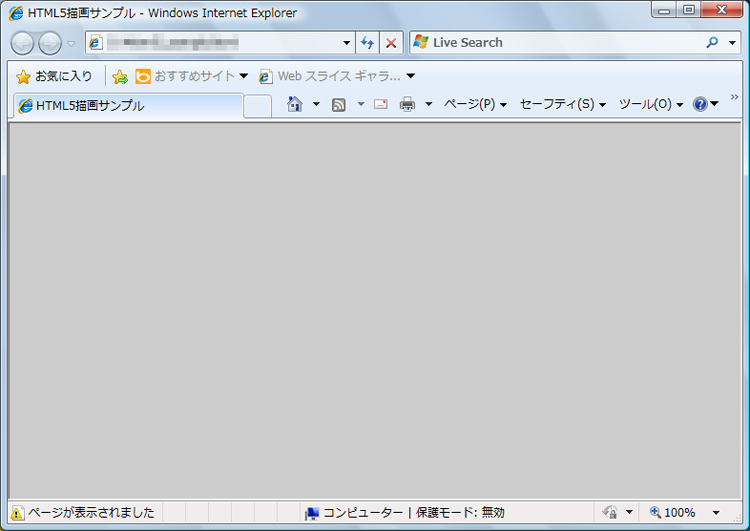
Task: Open a new blank tab
Action: [x=257, y=106]
